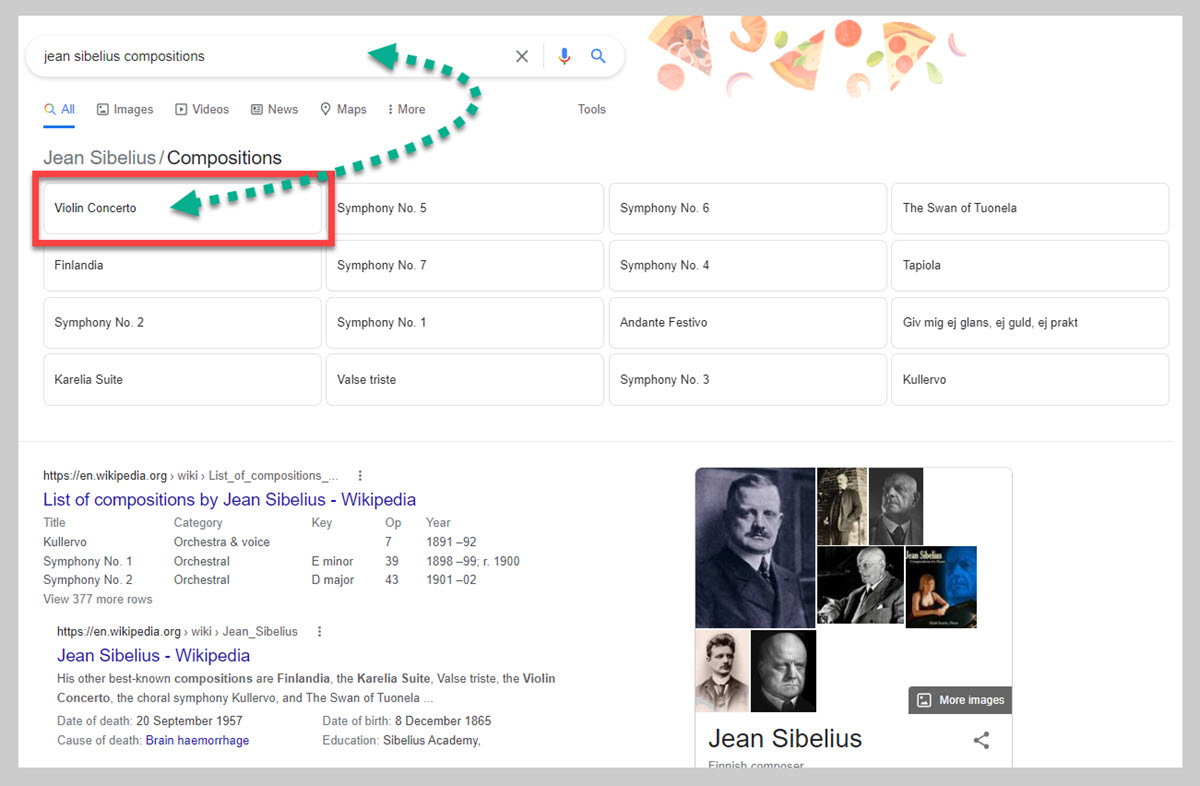Click the share icon beside Jean Sibelius
Image resolution: width=1200 pixels, height=786 pixels.
tap(981, 740)
